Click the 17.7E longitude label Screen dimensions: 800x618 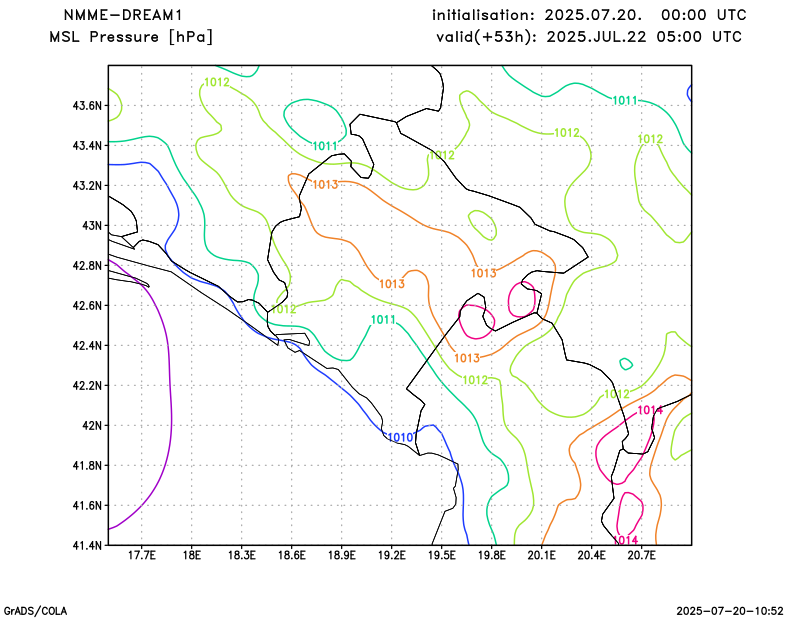tap(141, 555)
